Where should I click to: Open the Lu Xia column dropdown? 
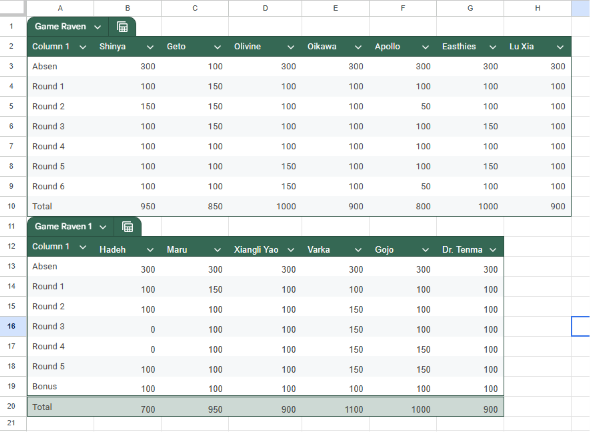[560, 47]
